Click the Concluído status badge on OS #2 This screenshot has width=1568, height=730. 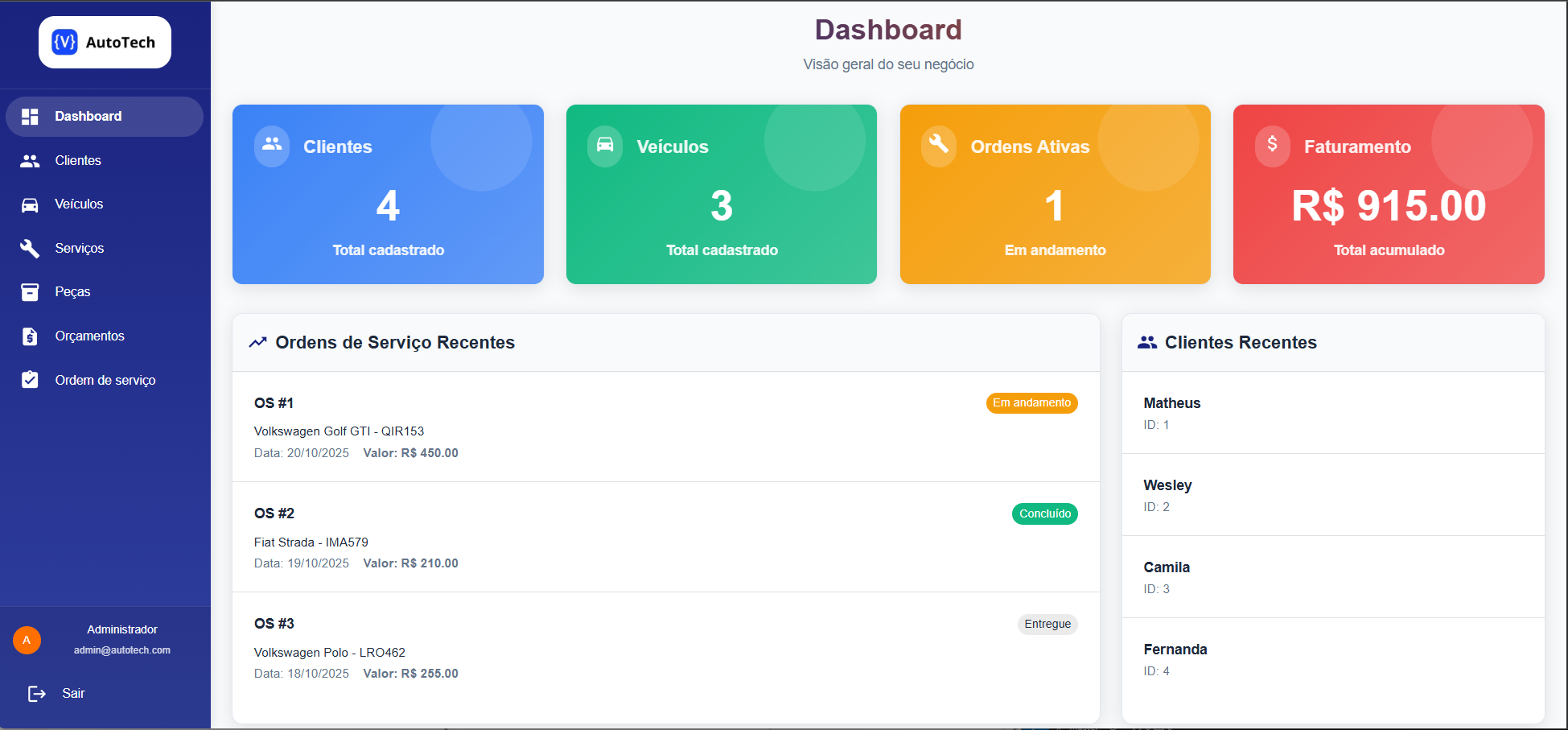pos(1044,513)
